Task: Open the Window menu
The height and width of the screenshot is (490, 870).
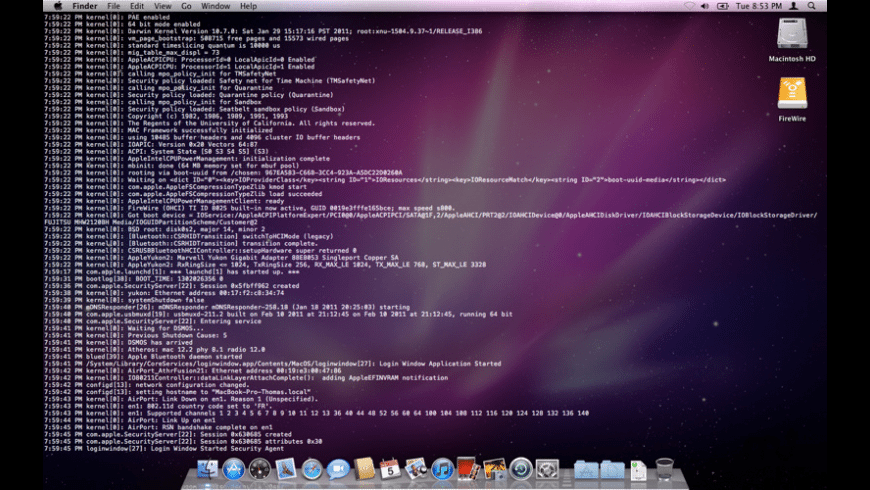Action: click(215, 6)
